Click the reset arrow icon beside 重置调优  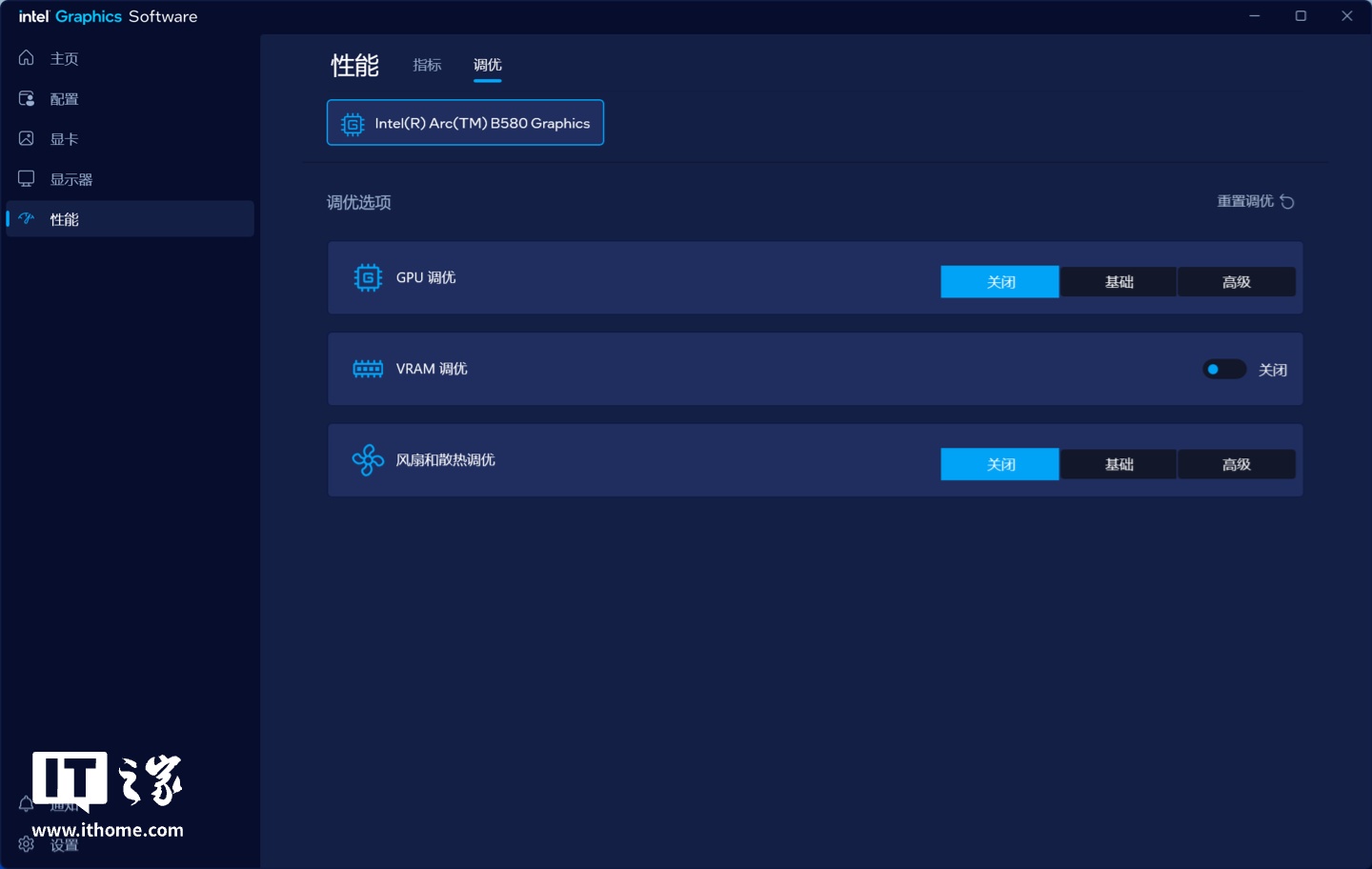[x=1287, y=201]
